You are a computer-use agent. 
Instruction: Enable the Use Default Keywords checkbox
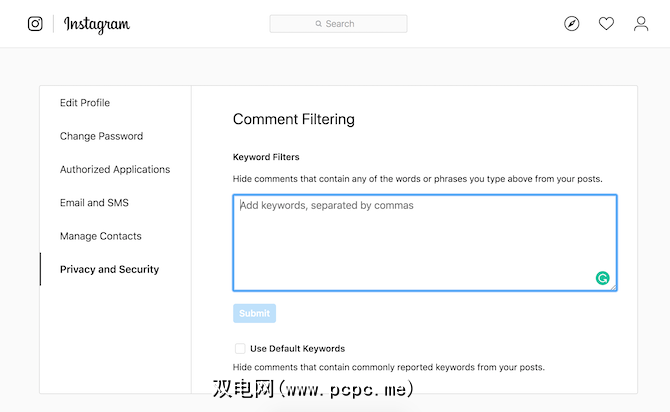(240, 349)
